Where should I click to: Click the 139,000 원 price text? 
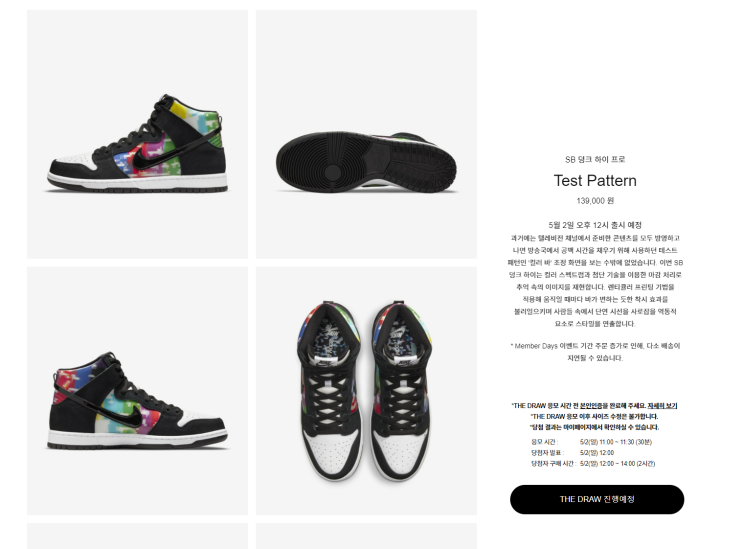[595, 201]
